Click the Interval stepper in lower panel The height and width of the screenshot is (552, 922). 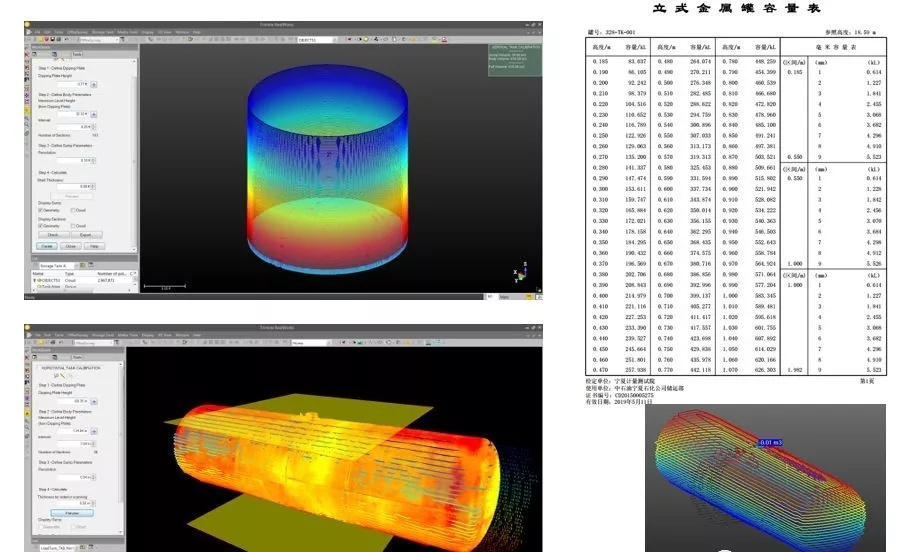[x=93, y=444]
